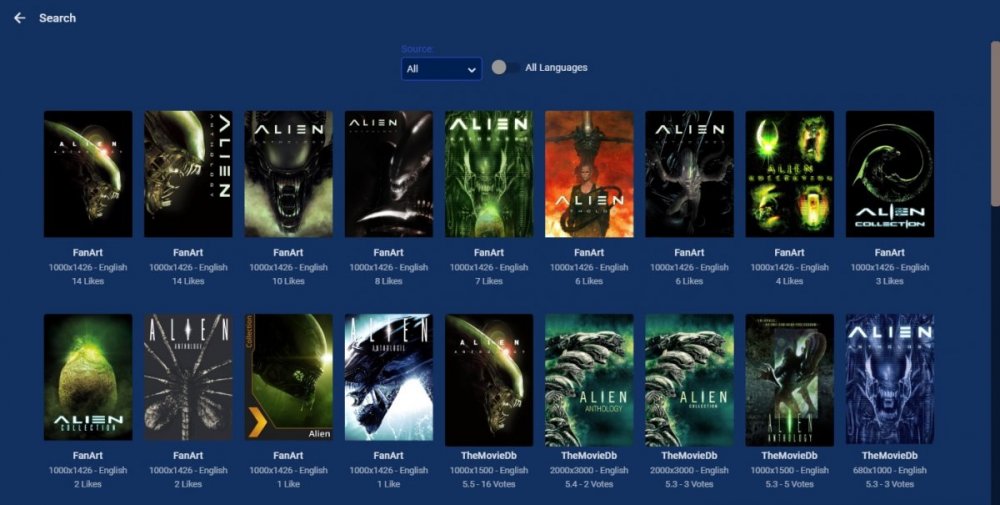Click the All Languages label text
This screenshot has height=505, width=1000.
pos(556,68)
